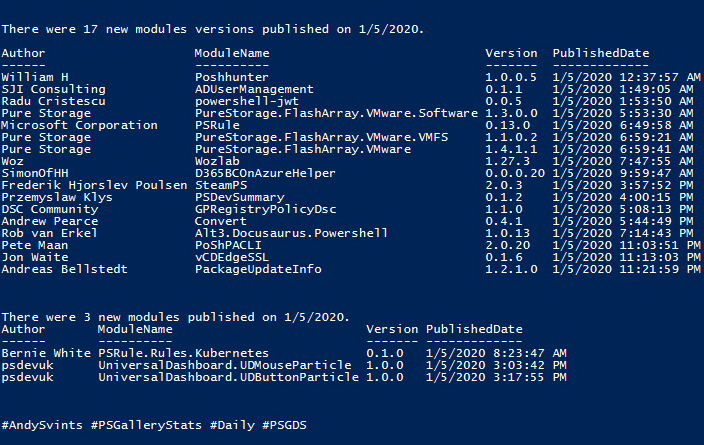Select PureStorage.FlashArray.VMware.Software text
Image resolution: width=704 pixels, height=445 pixels.
[x=336, y=113]
